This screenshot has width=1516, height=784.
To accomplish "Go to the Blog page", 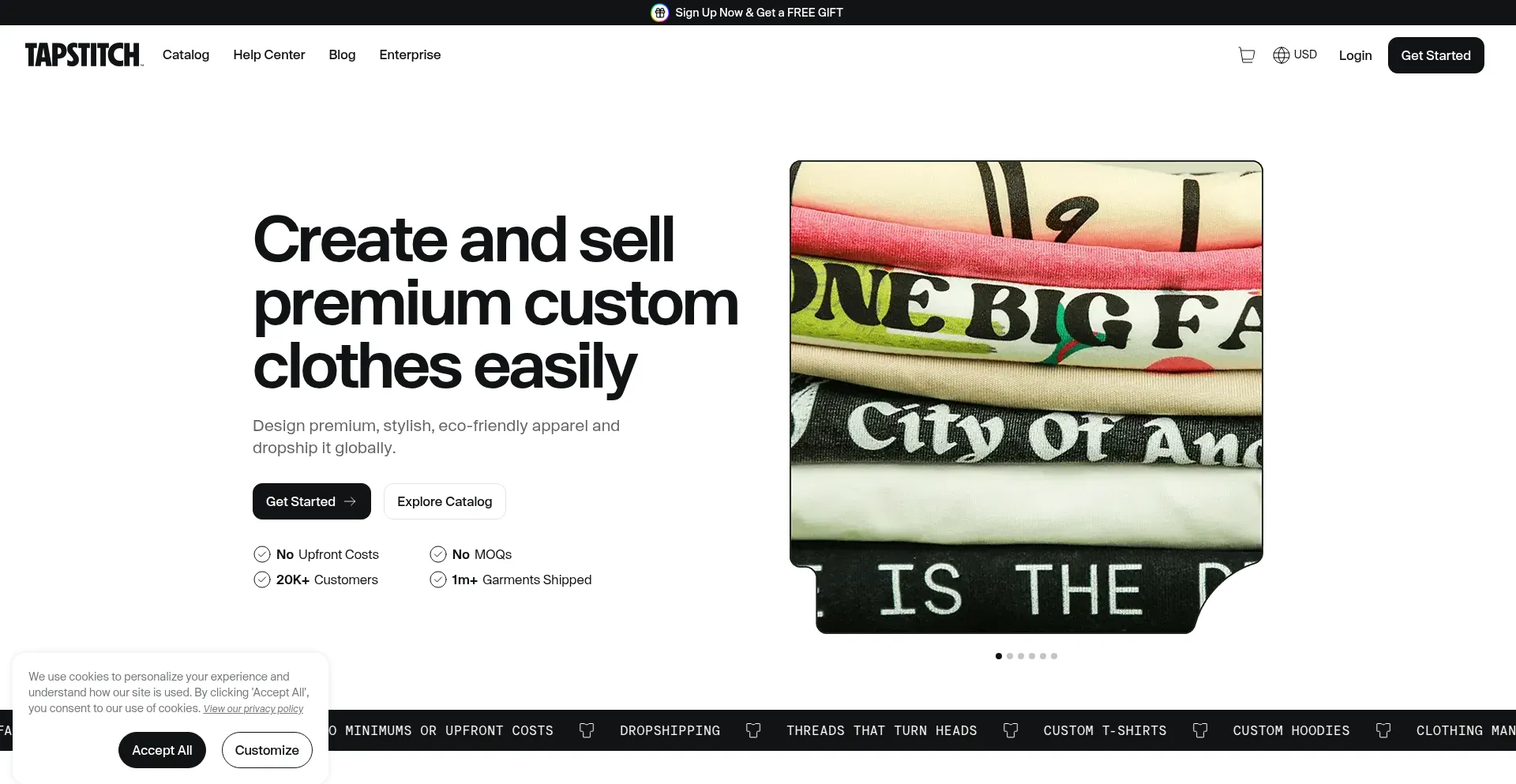I will coord(342,54).
